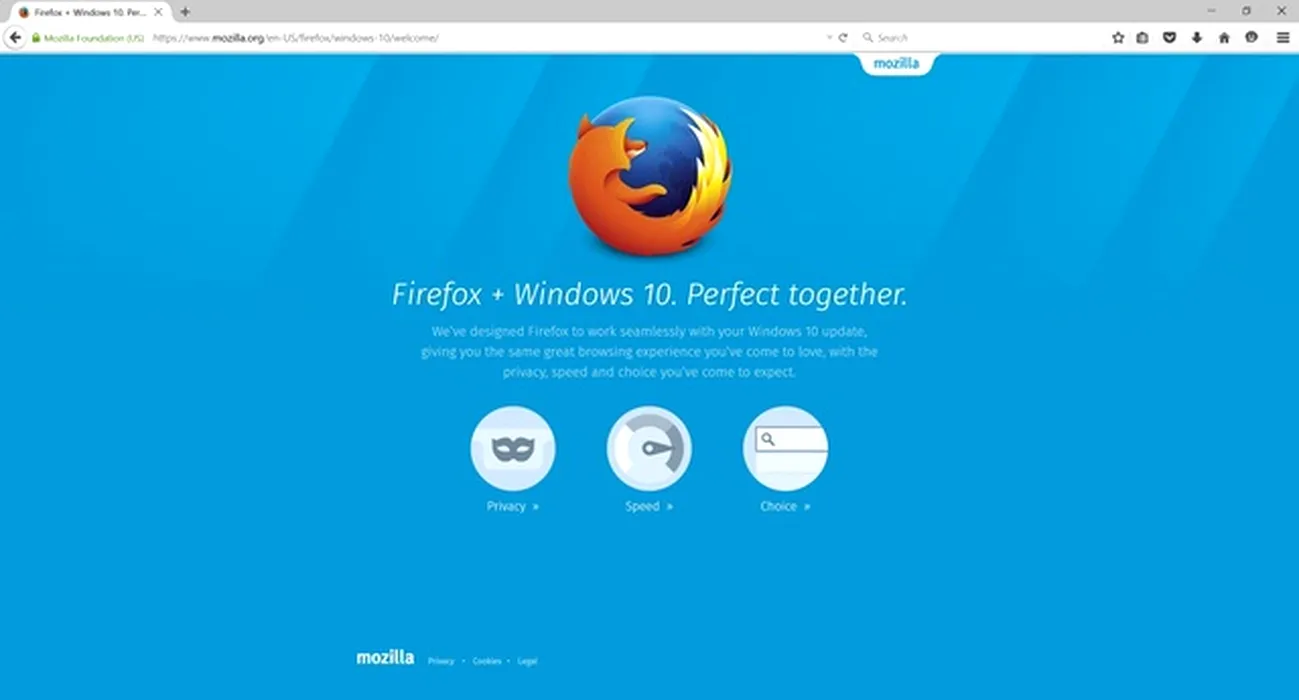Reload the current page

843,37
